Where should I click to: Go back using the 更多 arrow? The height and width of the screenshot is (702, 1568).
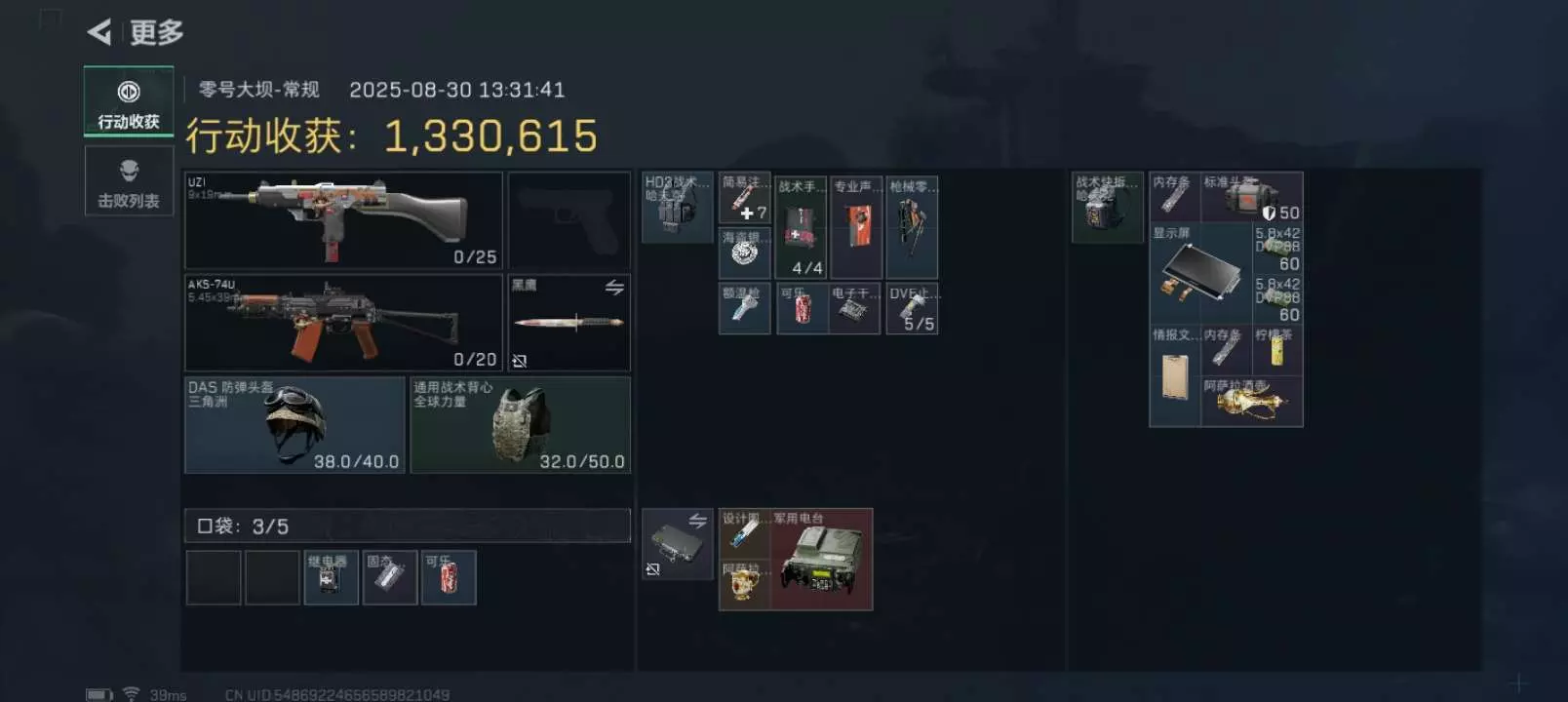tap(99, 32)
